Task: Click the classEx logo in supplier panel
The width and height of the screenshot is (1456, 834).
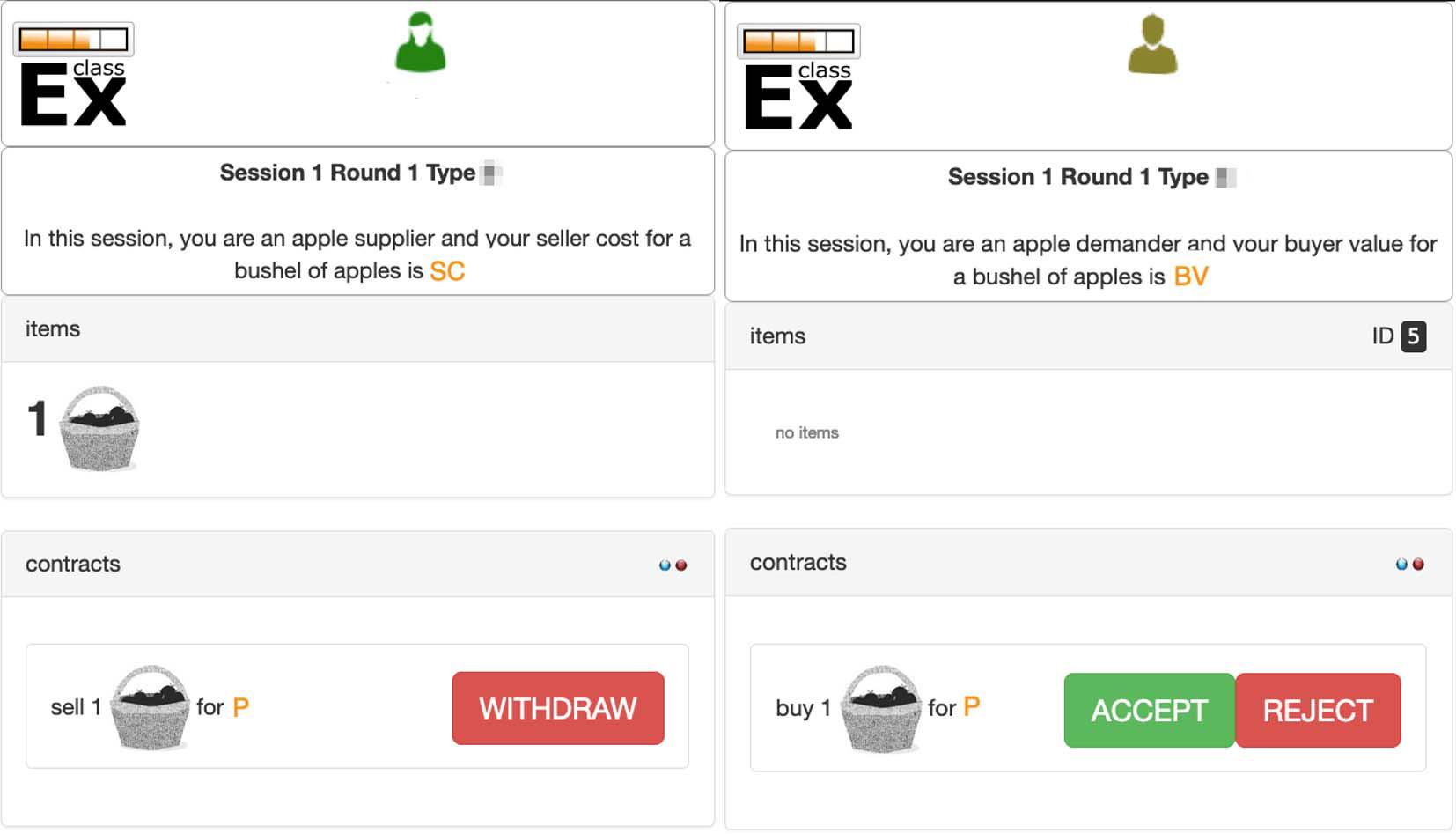Action: click(x=74, y=92)
